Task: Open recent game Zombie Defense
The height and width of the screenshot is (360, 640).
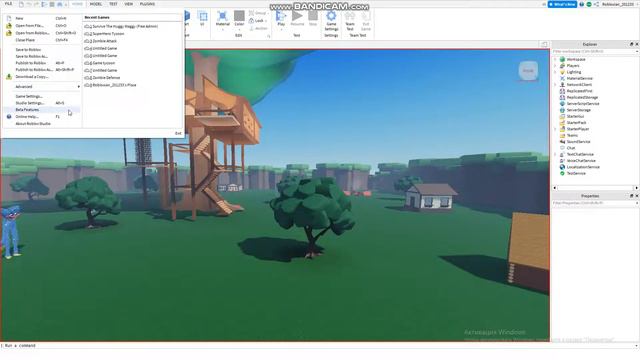Action: pyautogui.click(x=106, y=78)
